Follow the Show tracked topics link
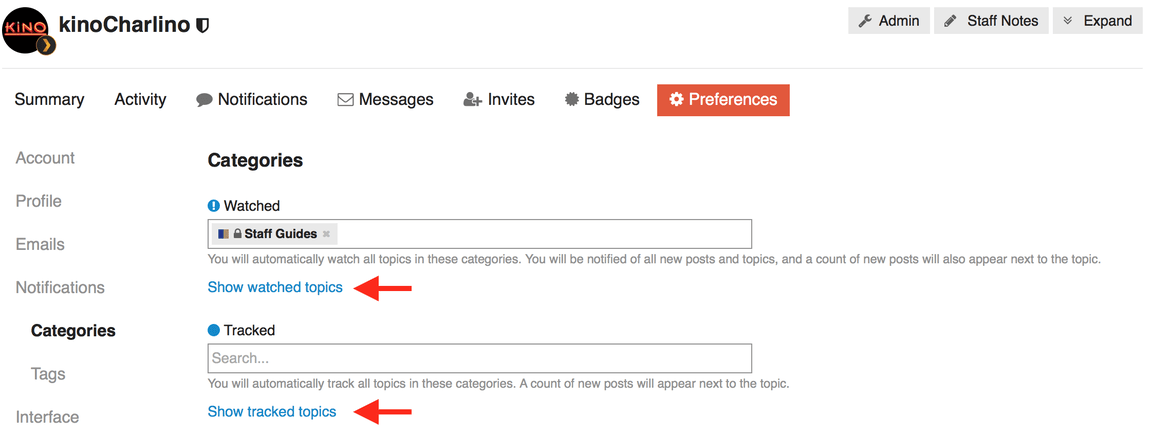 pos(272,411)
